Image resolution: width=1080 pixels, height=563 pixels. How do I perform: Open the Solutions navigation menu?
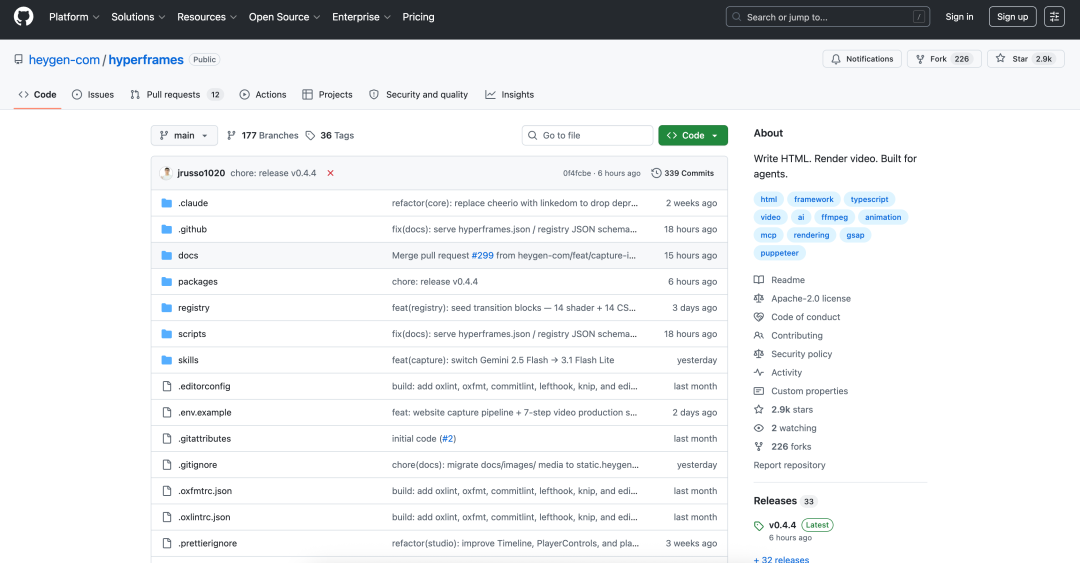[x=138, y=17]
